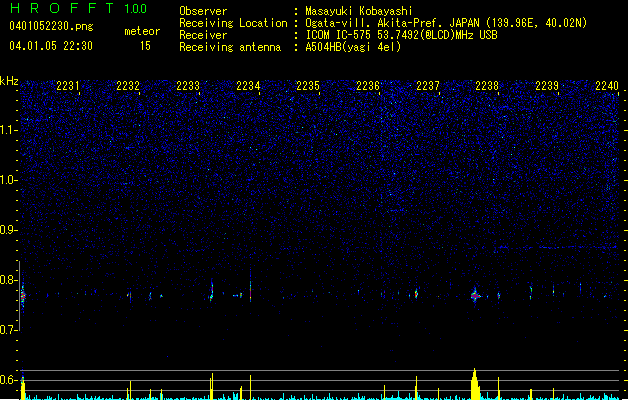Click the Observer label
Screen dimensions: 629x400
point(203,11)
